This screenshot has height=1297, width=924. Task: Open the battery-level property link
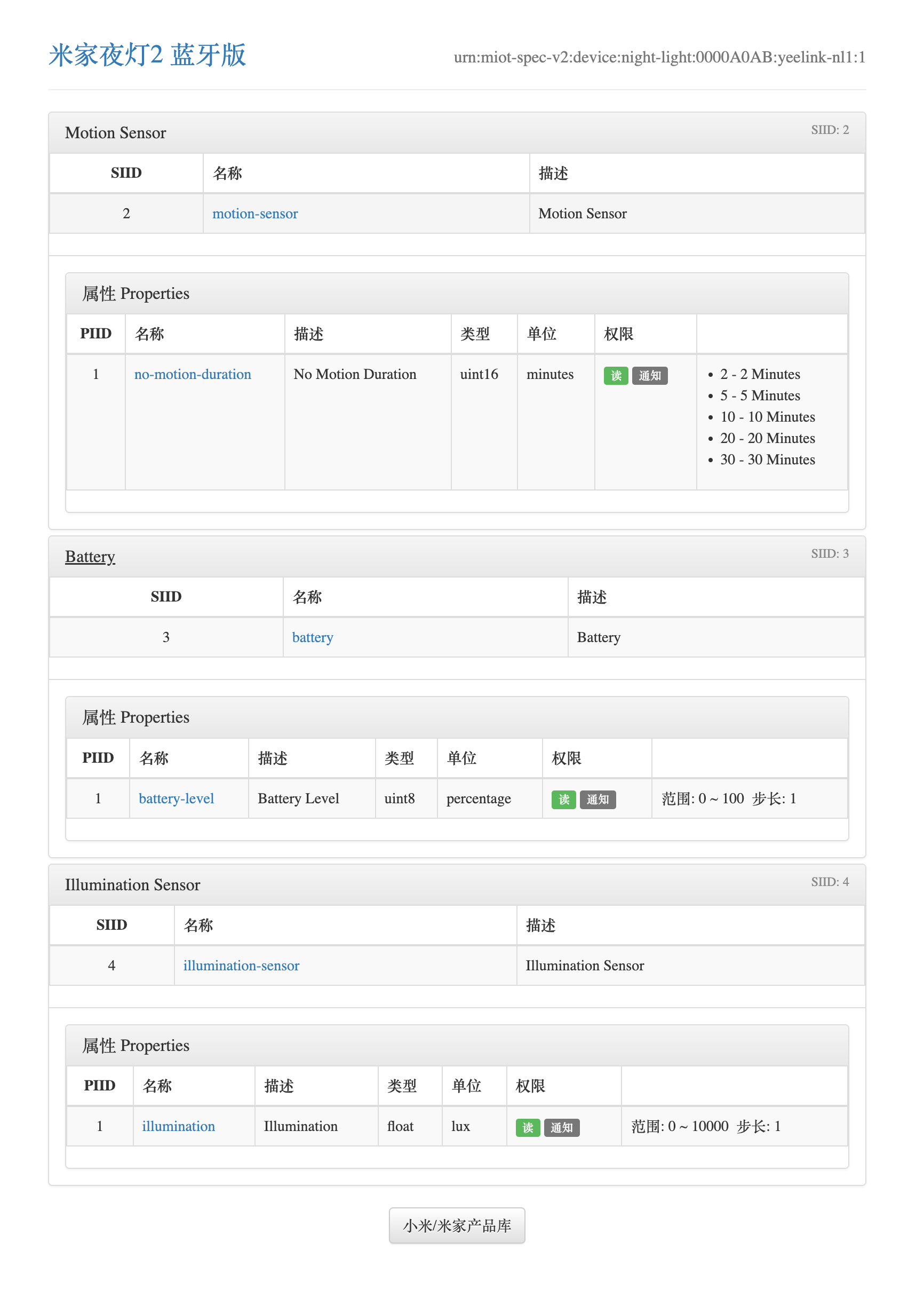pyautogui.click(x=177, y=798)
